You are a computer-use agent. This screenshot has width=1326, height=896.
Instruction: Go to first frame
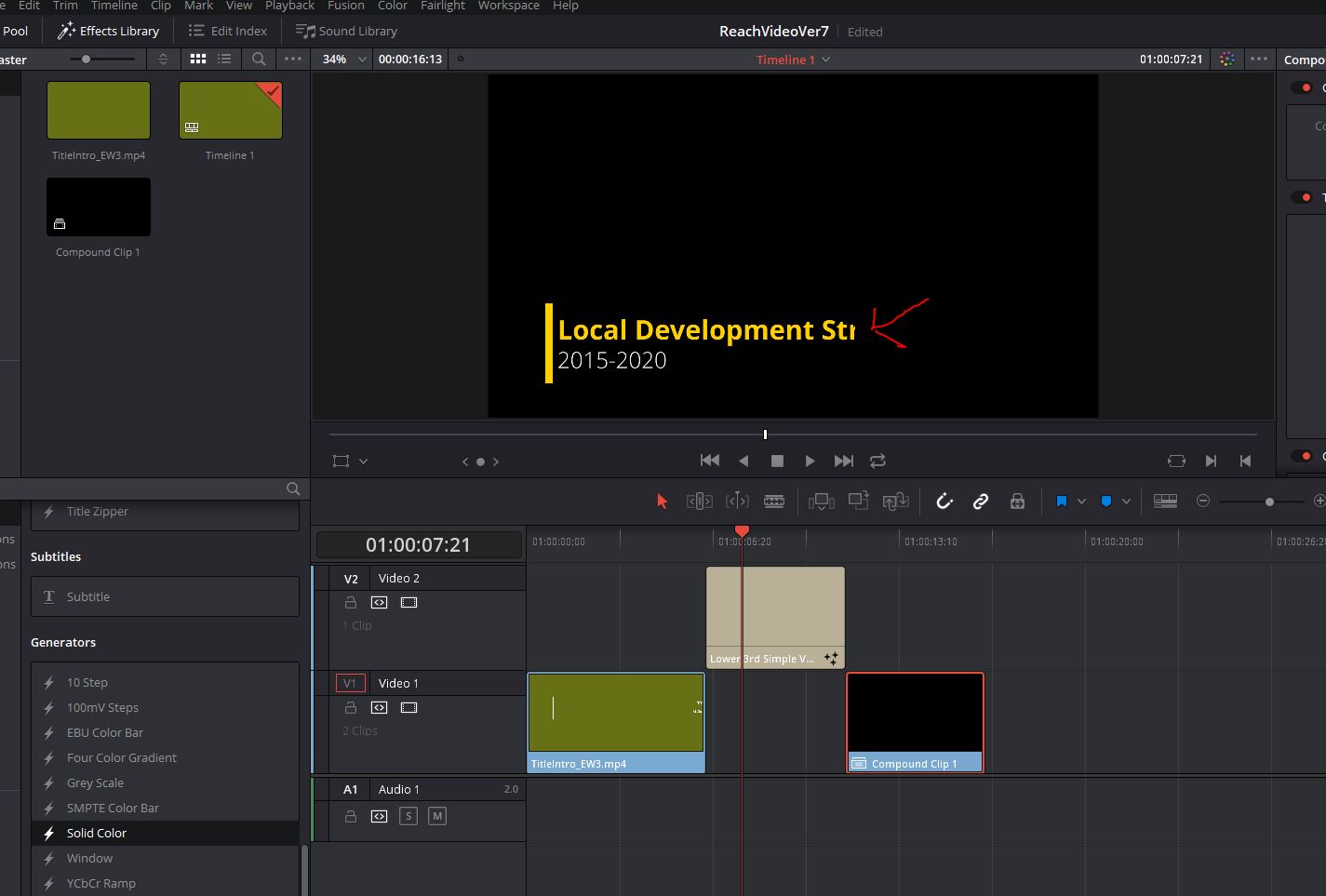pyautogui.click(x=710, y=461)
